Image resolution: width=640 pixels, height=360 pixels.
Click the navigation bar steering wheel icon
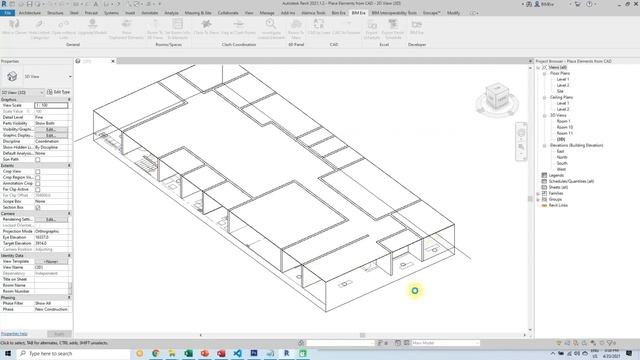521,133
